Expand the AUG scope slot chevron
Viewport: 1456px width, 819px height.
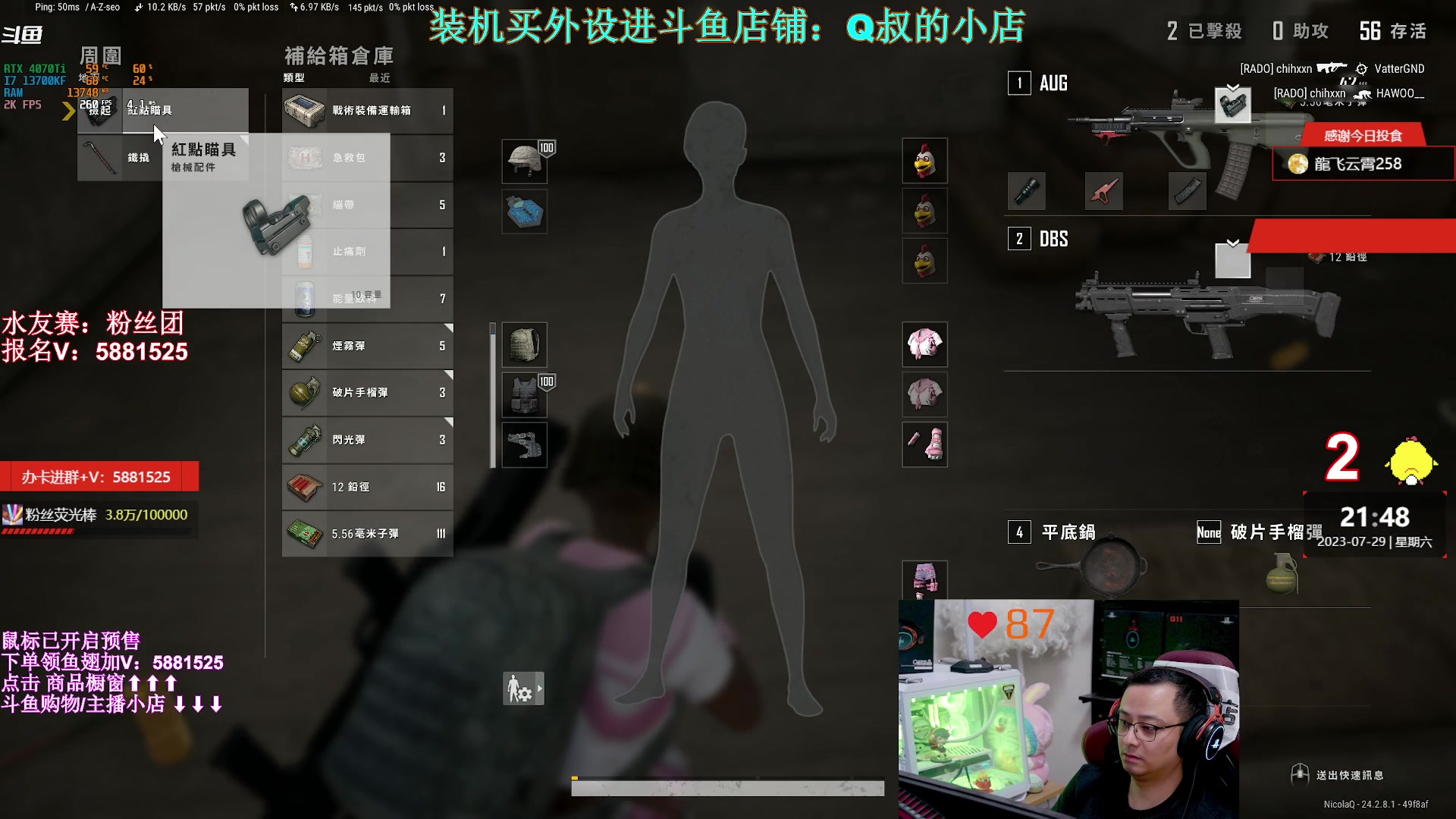point(1233,87)
